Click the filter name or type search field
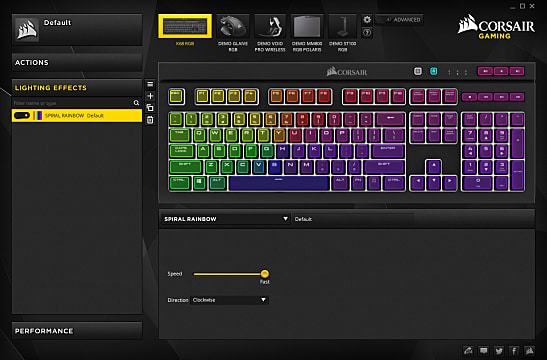The image size is (547, 360). 72,103
